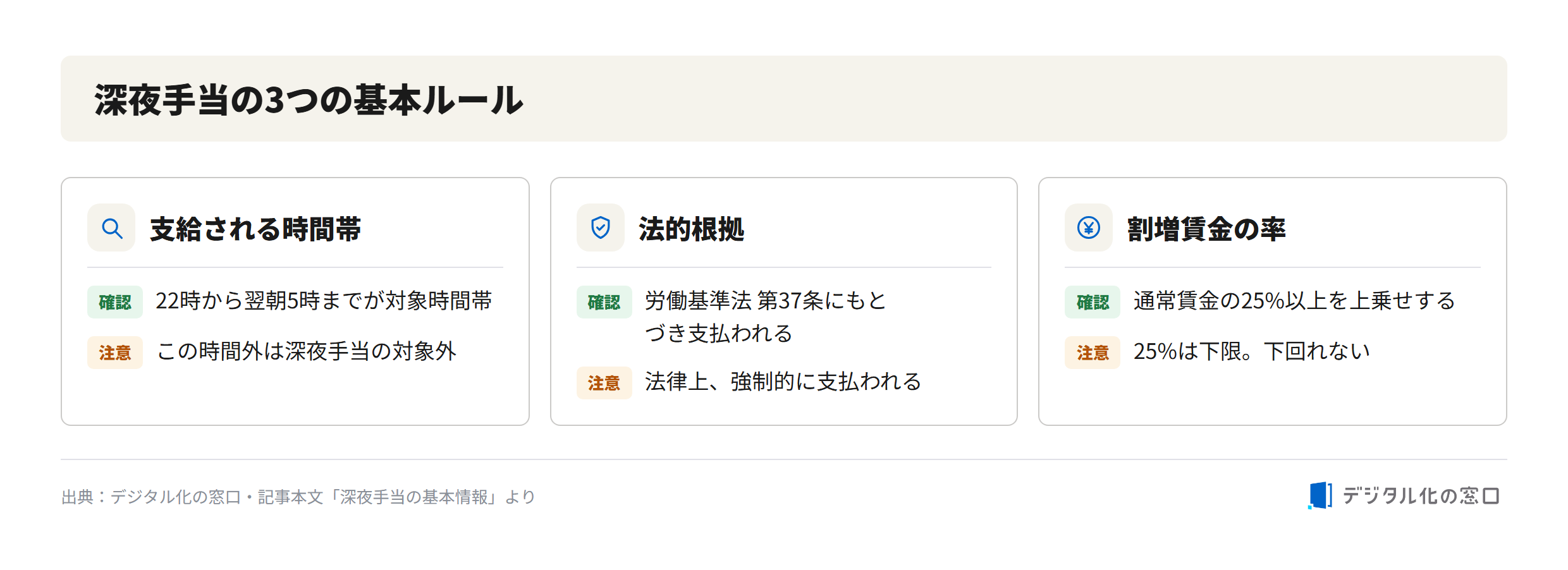Click the 注意 badge beside この時間外は

click(x=115, y=353)
